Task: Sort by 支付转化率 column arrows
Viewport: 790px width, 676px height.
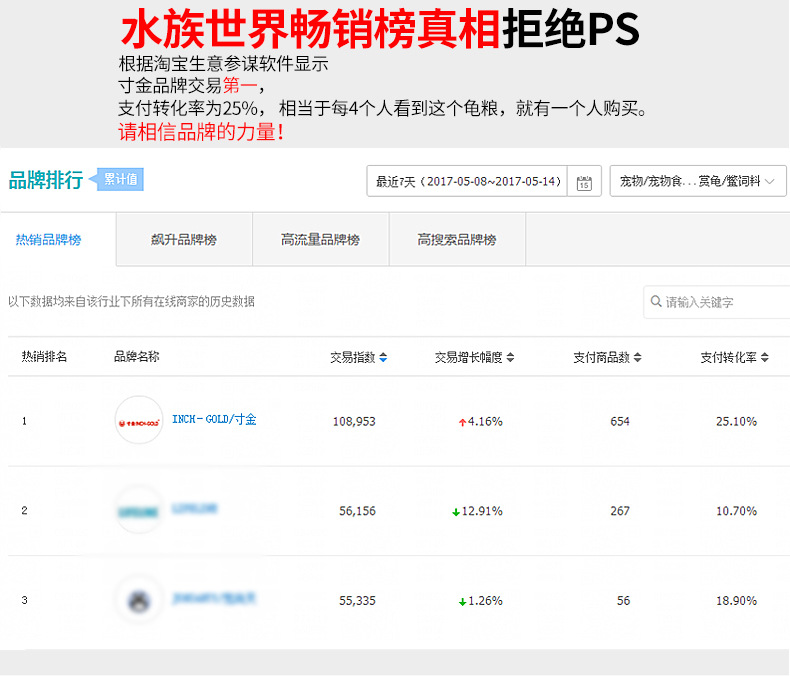Action: [x=765, y=357]
